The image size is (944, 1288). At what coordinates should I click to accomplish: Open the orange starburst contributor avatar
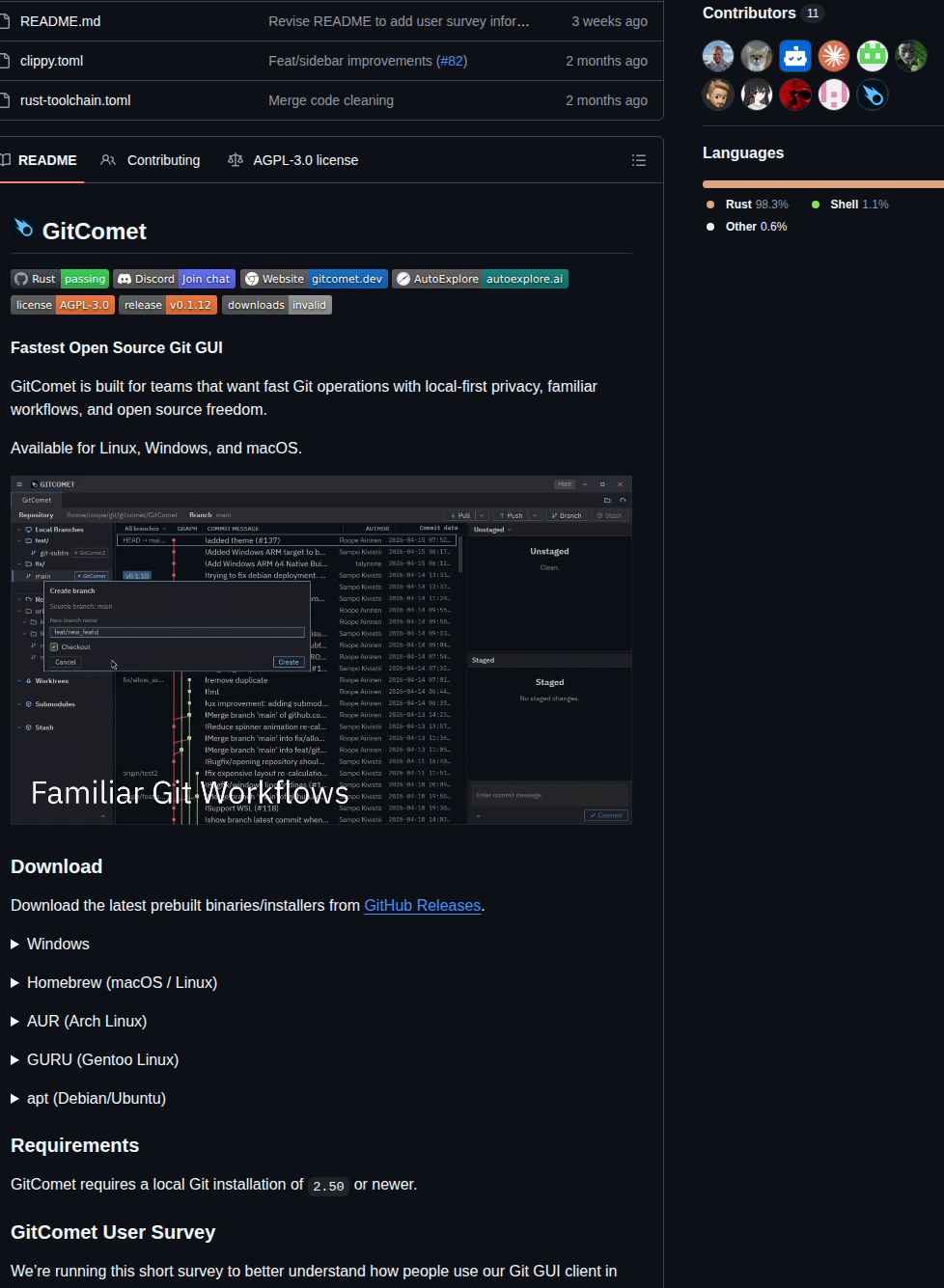[834, 56]
